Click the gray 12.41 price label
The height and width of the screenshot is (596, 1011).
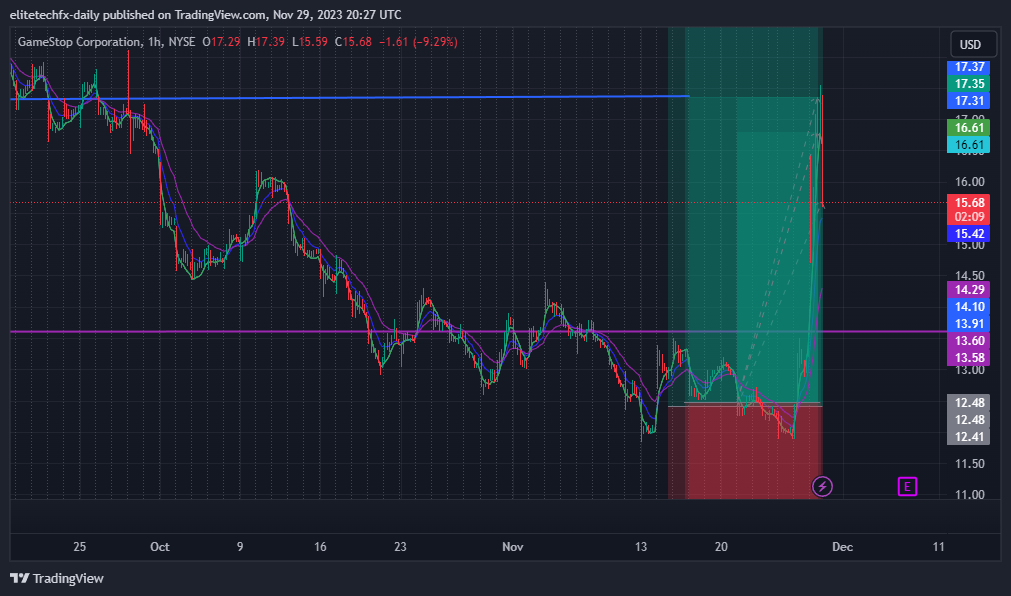[x=968, y=437]
